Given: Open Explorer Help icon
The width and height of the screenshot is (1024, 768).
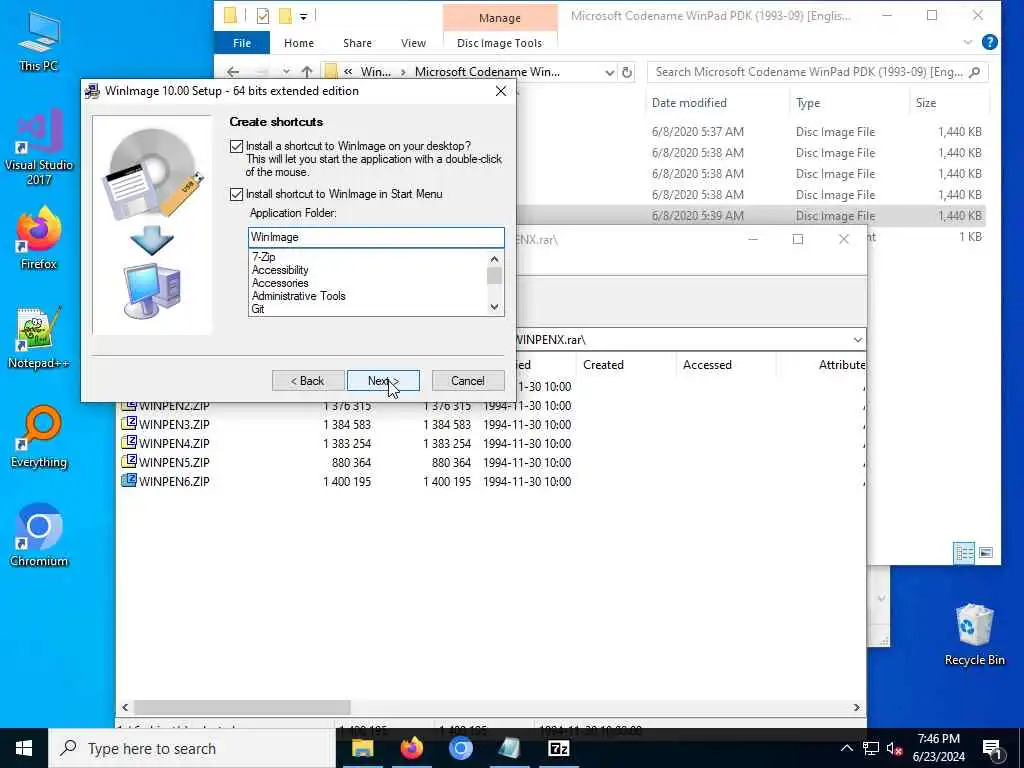Looking at the screenshot, I should click(x=990, y=42).
